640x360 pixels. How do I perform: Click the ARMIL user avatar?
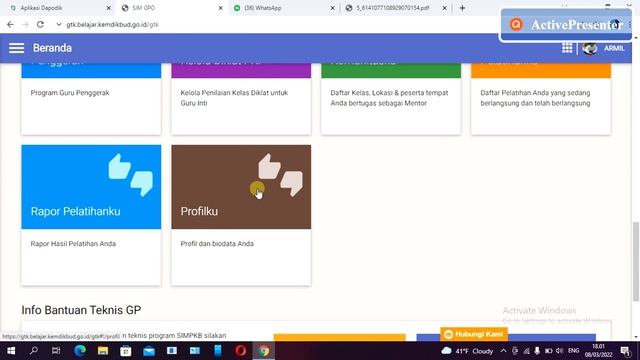(590, 48)
